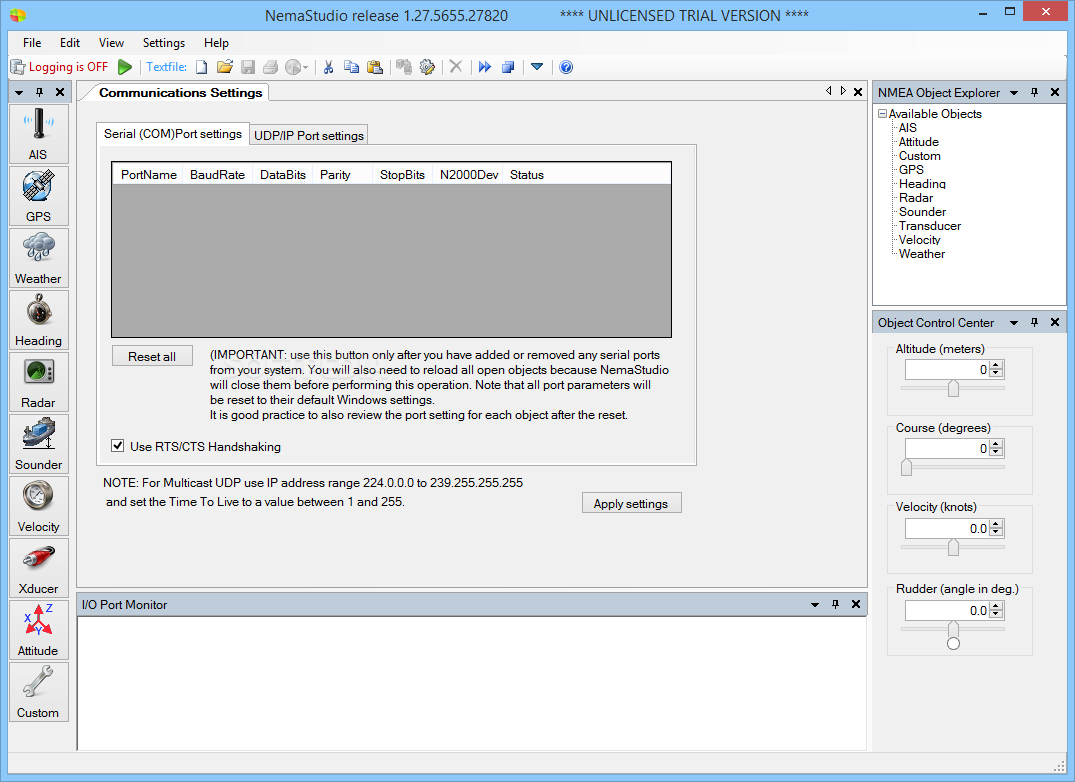Pin the I/O Port Monitor panel
The width and height of the screenshot is (1075, 782).
coord(835,604)
